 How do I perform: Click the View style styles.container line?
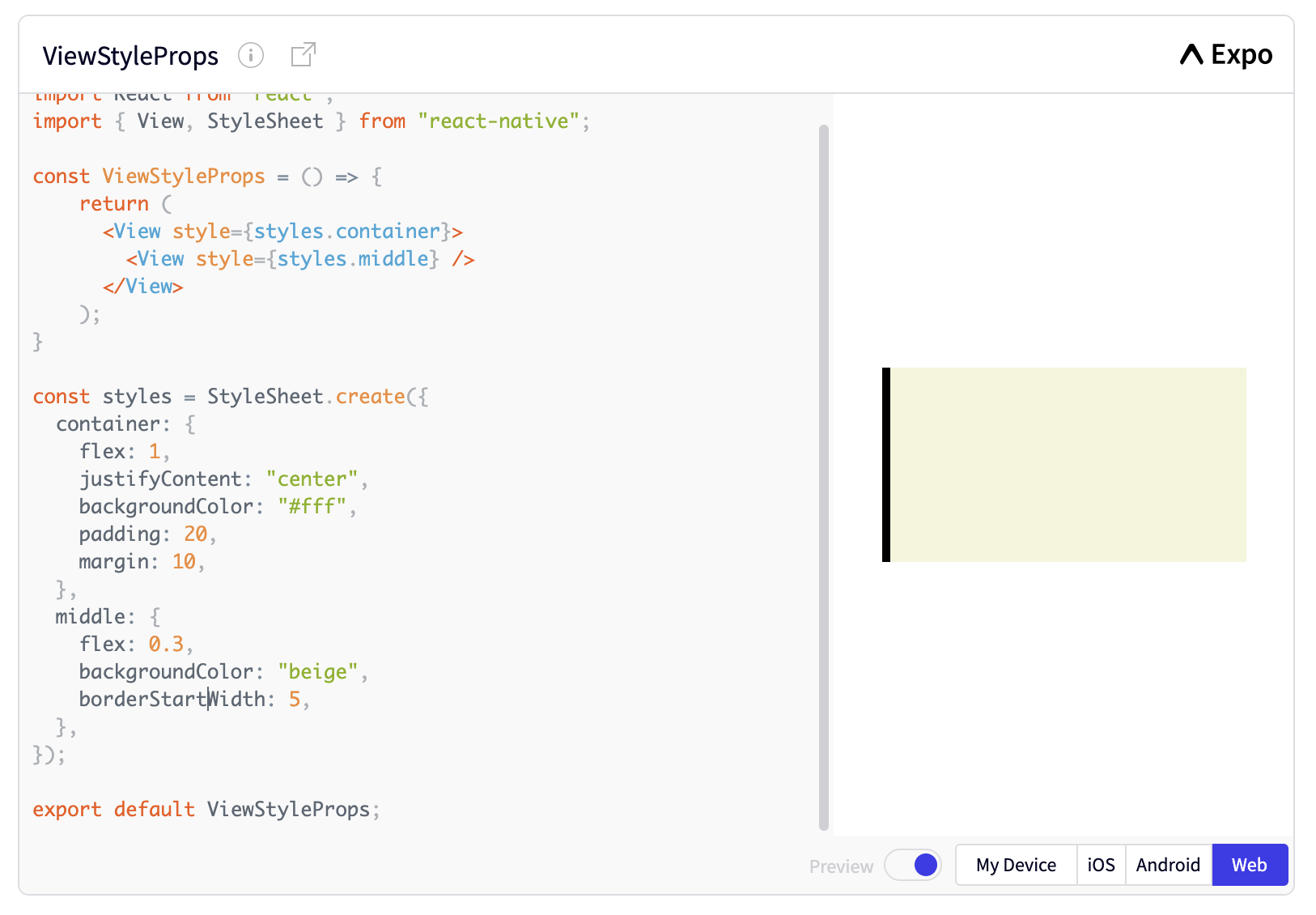282,231
